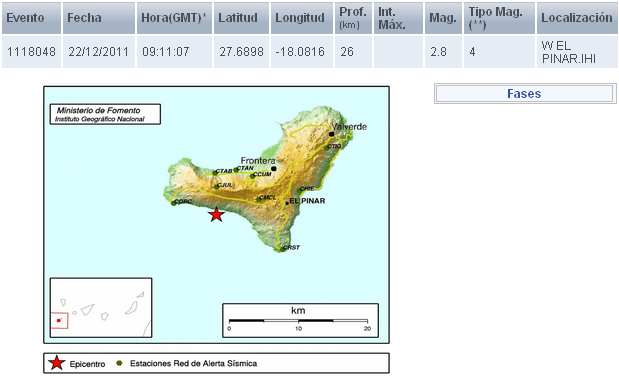This screenshot has height=377, width=619.
Task: Click the CJUL station dot
Action: click(217, 187)
